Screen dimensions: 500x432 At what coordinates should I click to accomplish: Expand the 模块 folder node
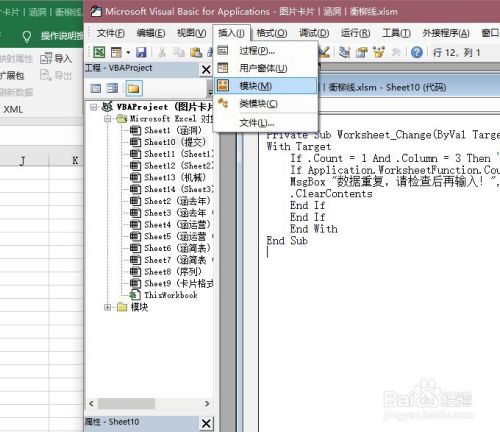107,307
